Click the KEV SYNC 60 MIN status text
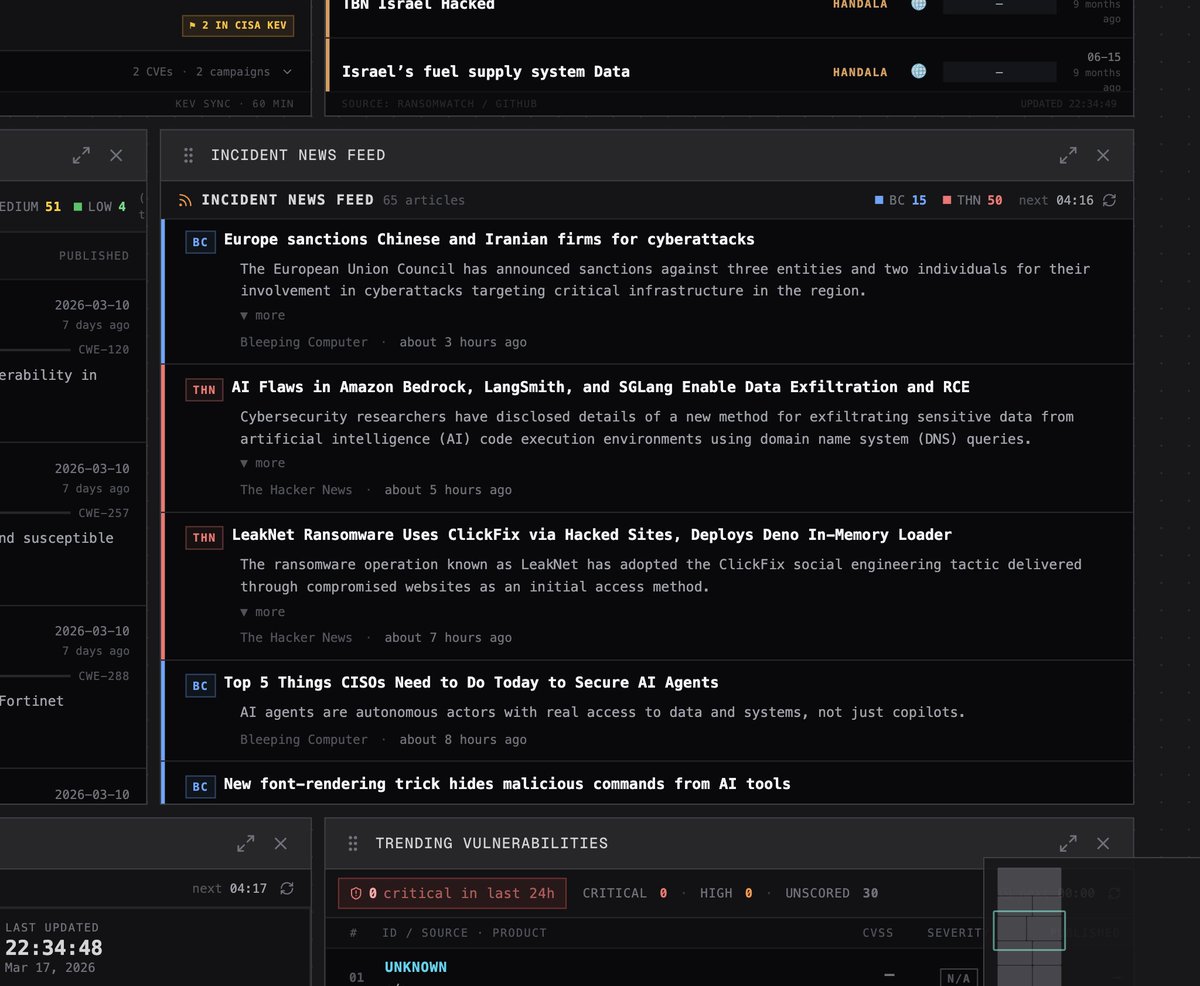This screenshot has height=986, width=1200. coord(234,103)
